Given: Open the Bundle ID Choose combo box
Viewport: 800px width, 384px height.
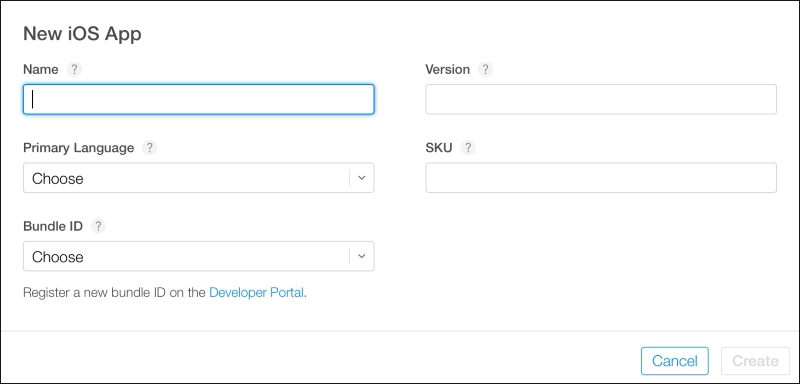Looking at the screenshot, I should pyautogui.click(x=198, y=256).
